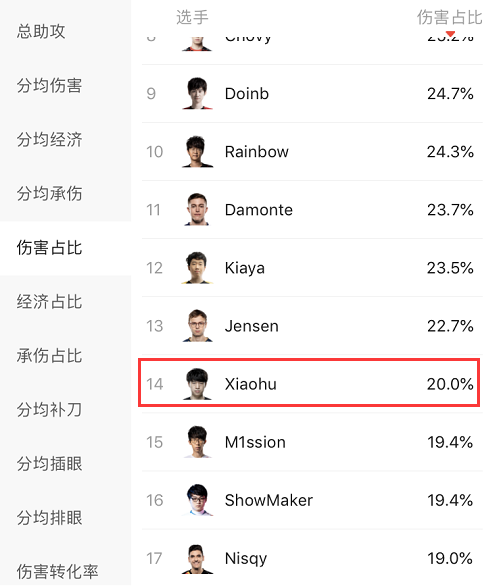Open M1ssion's player name link
Image resolution: width=485 pixels, height=586 pixels.
click(x=255, y=442)
